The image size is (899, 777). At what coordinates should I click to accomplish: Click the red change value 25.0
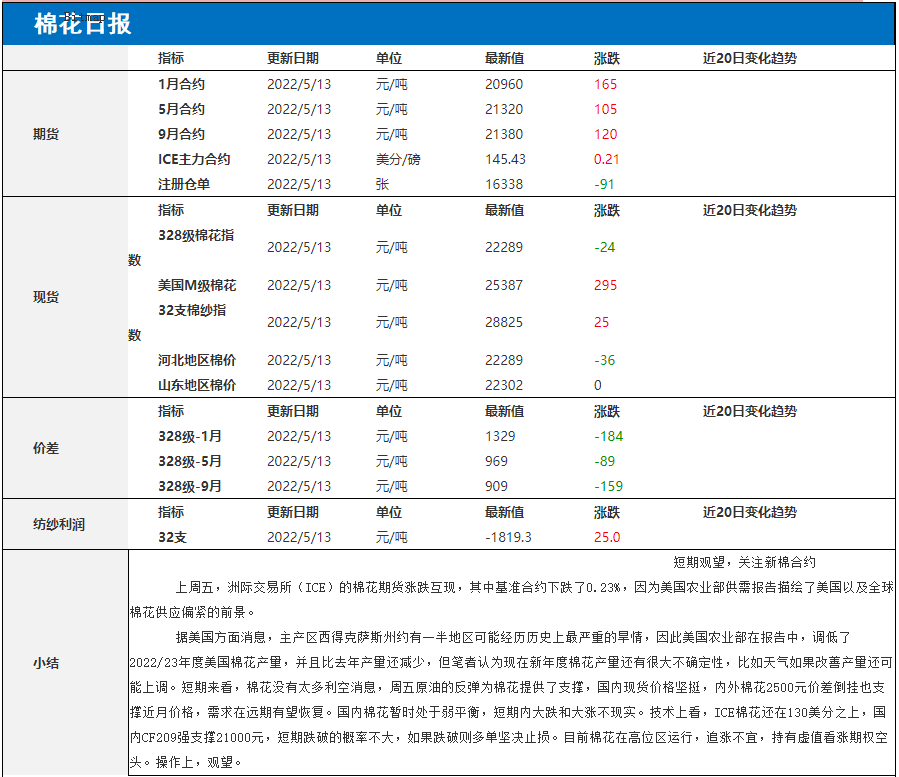point(607,537)
